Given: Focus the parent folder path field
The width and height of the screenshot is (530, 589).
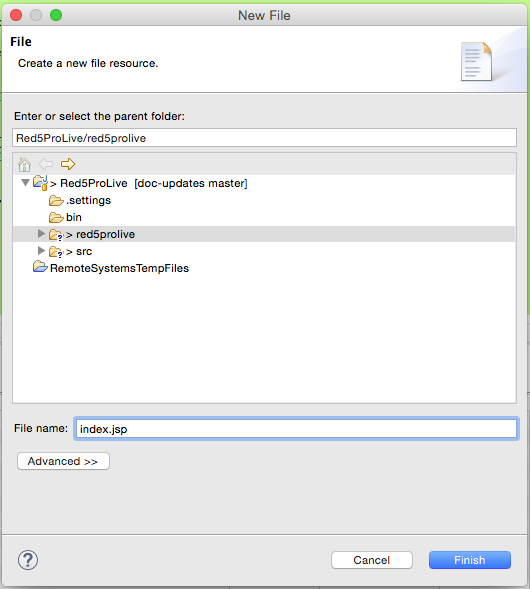Looking at the screenshot, I should [x=264, y=138].
